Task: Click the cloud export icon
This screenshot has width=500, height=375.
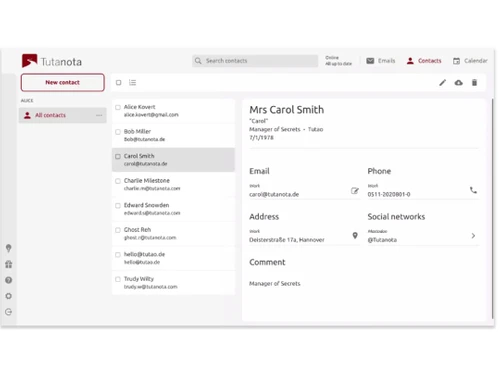Action: [x=459, y=83]
